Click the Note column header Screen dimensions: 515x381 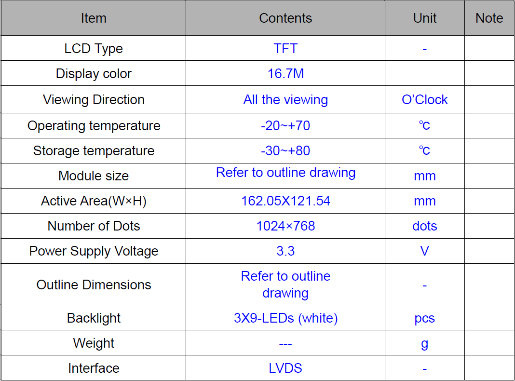pos(489,18)
